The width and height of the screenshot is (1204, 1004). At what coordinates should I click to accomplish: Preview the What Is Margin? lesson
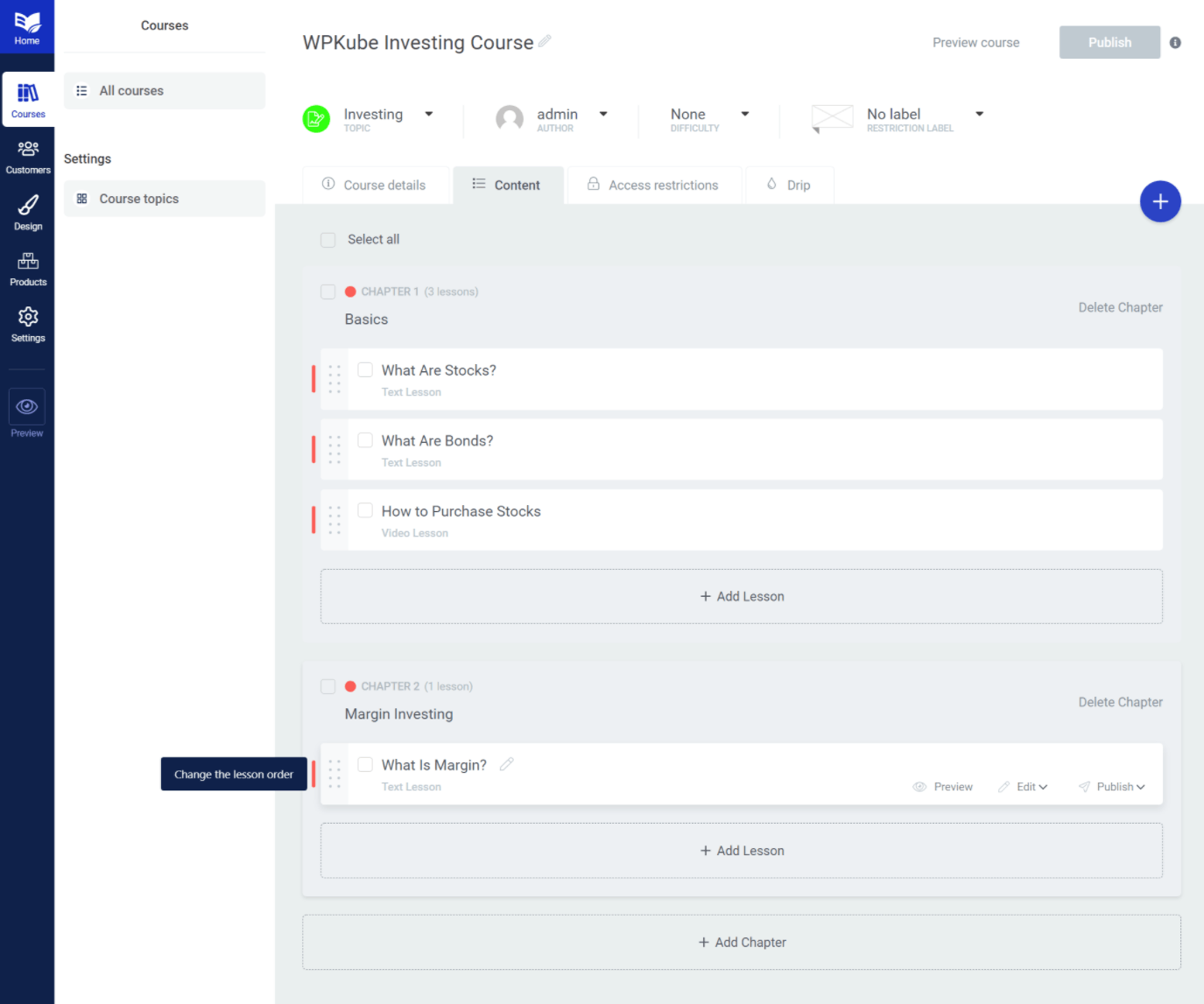(x=943, y=787)
